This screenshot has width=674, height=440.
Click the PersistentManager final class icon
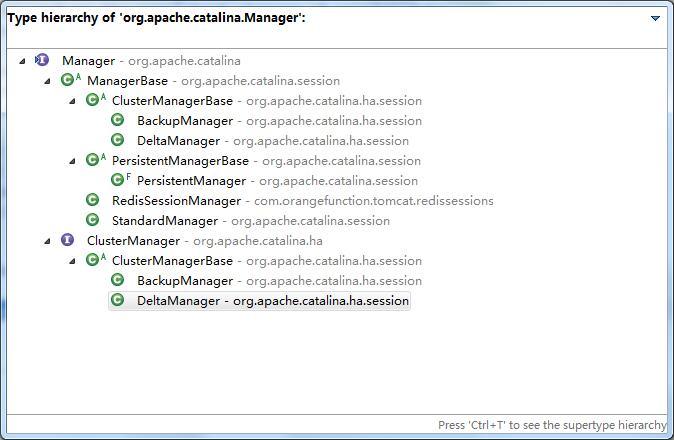coord(117,181)
